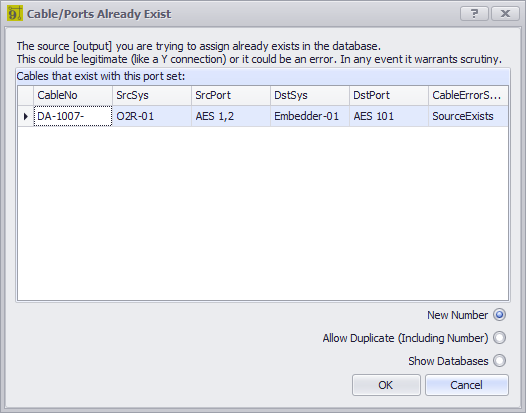Select the DA-1007- cable number cell
526x413 pixels.
pyautogui.click(x=73, y=116)
